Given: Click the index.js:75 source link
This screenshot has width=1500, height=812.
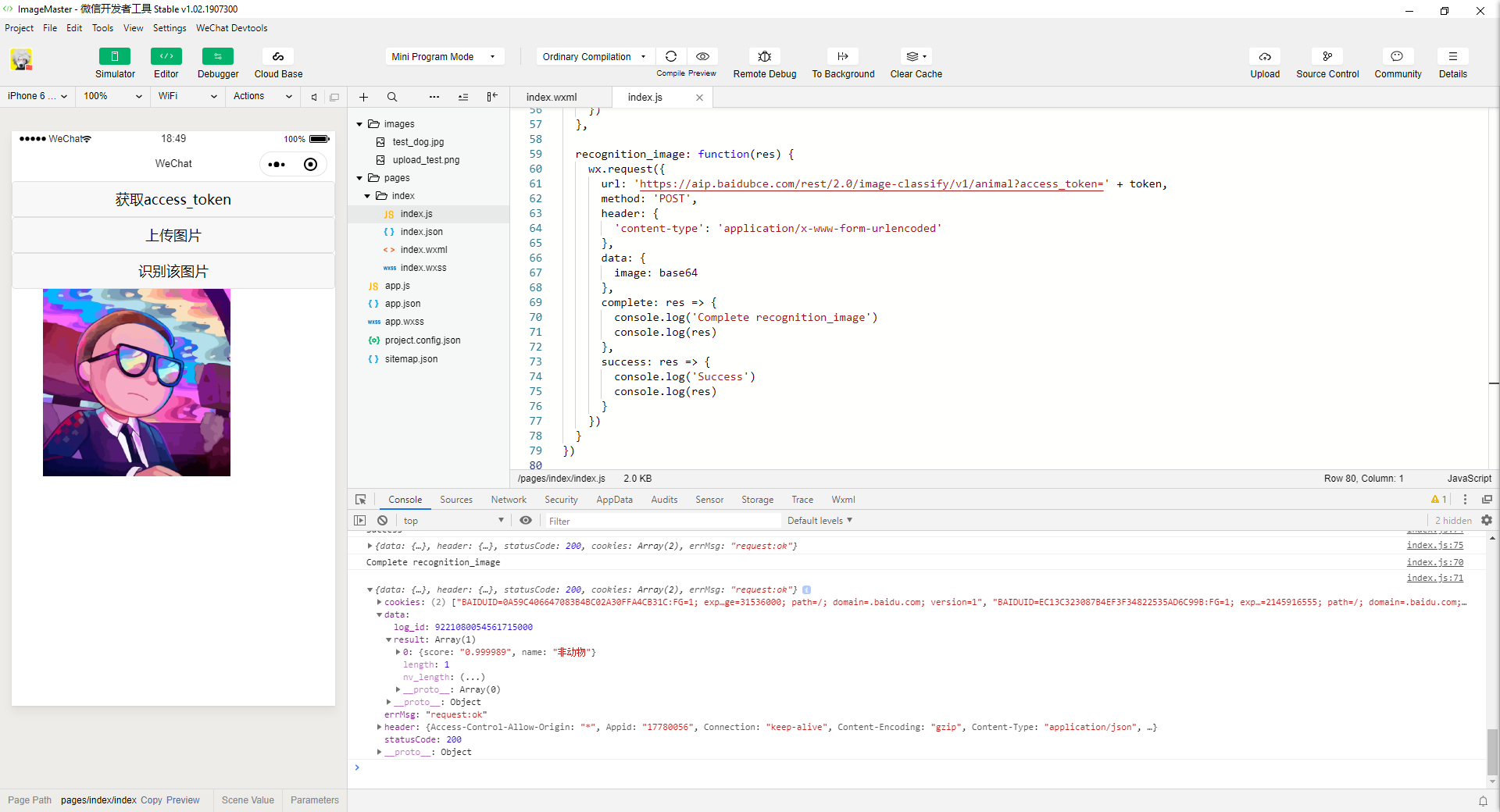Looking at the screenshot, I should pyautogui.click(x=1435, y=546).
